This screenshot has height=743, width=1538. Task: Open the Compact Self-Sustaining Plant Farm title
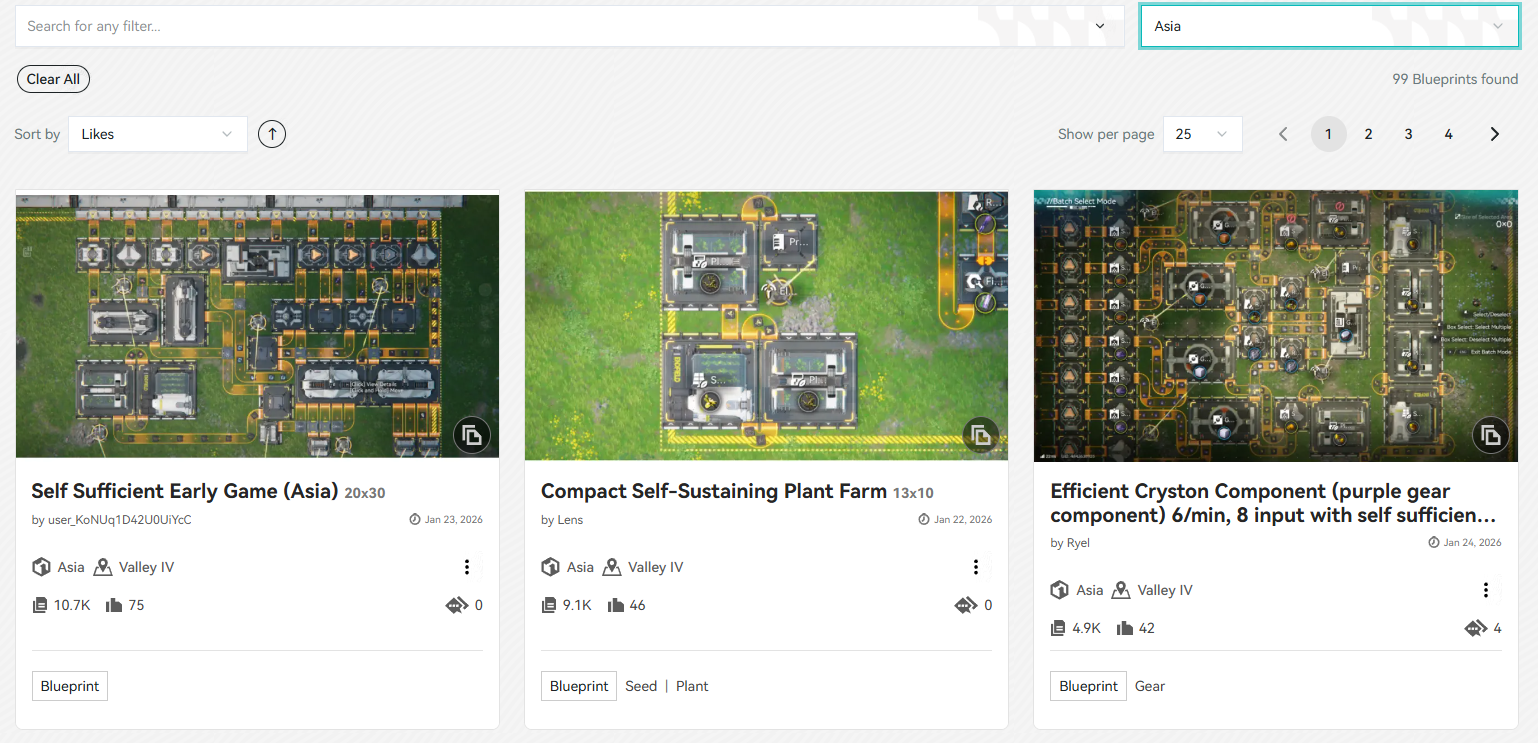714,491
